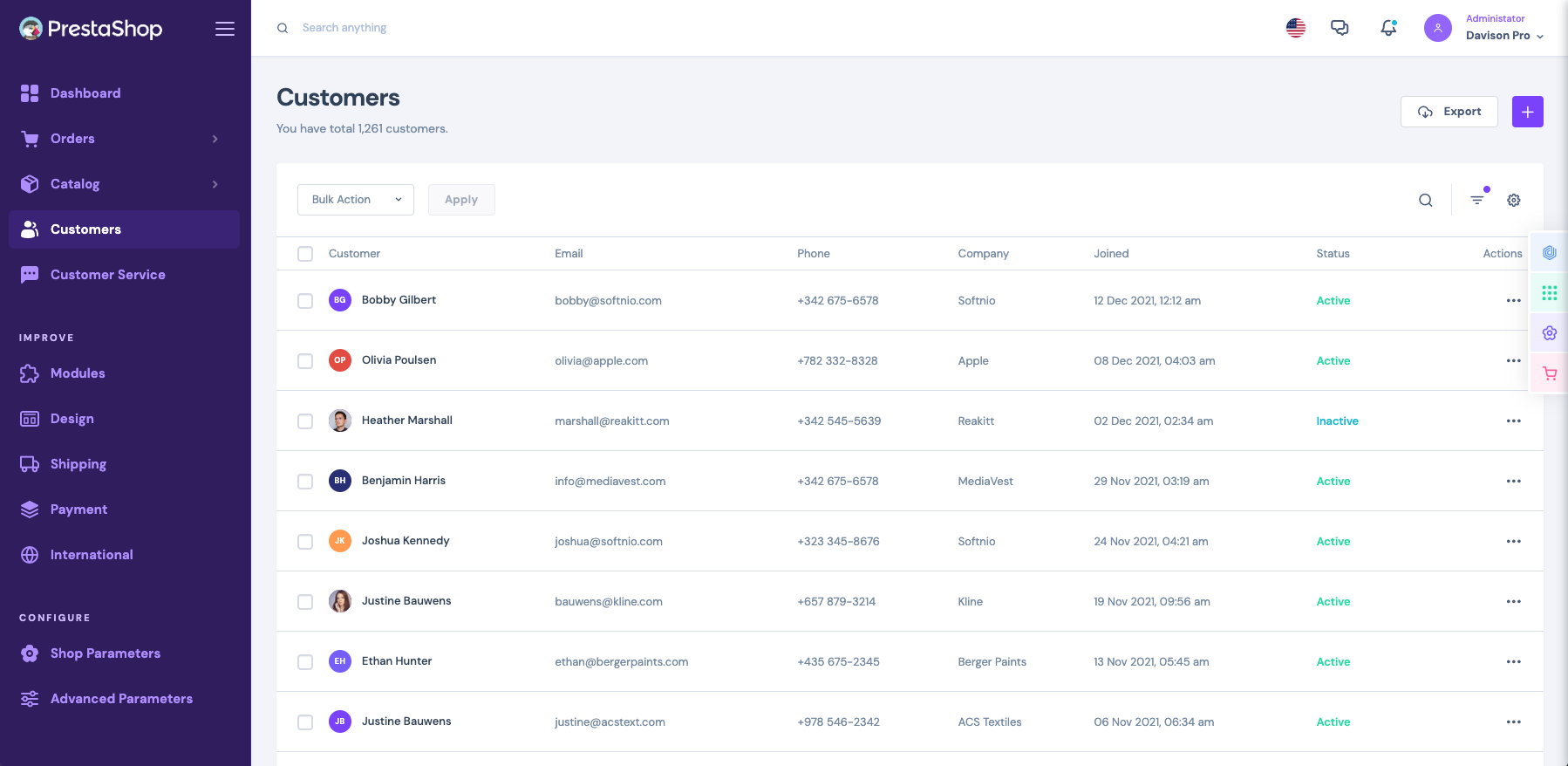Open Advanced Parameters in the sidebar
Screen dimensions: 1568x766
[x=125, y=699]
